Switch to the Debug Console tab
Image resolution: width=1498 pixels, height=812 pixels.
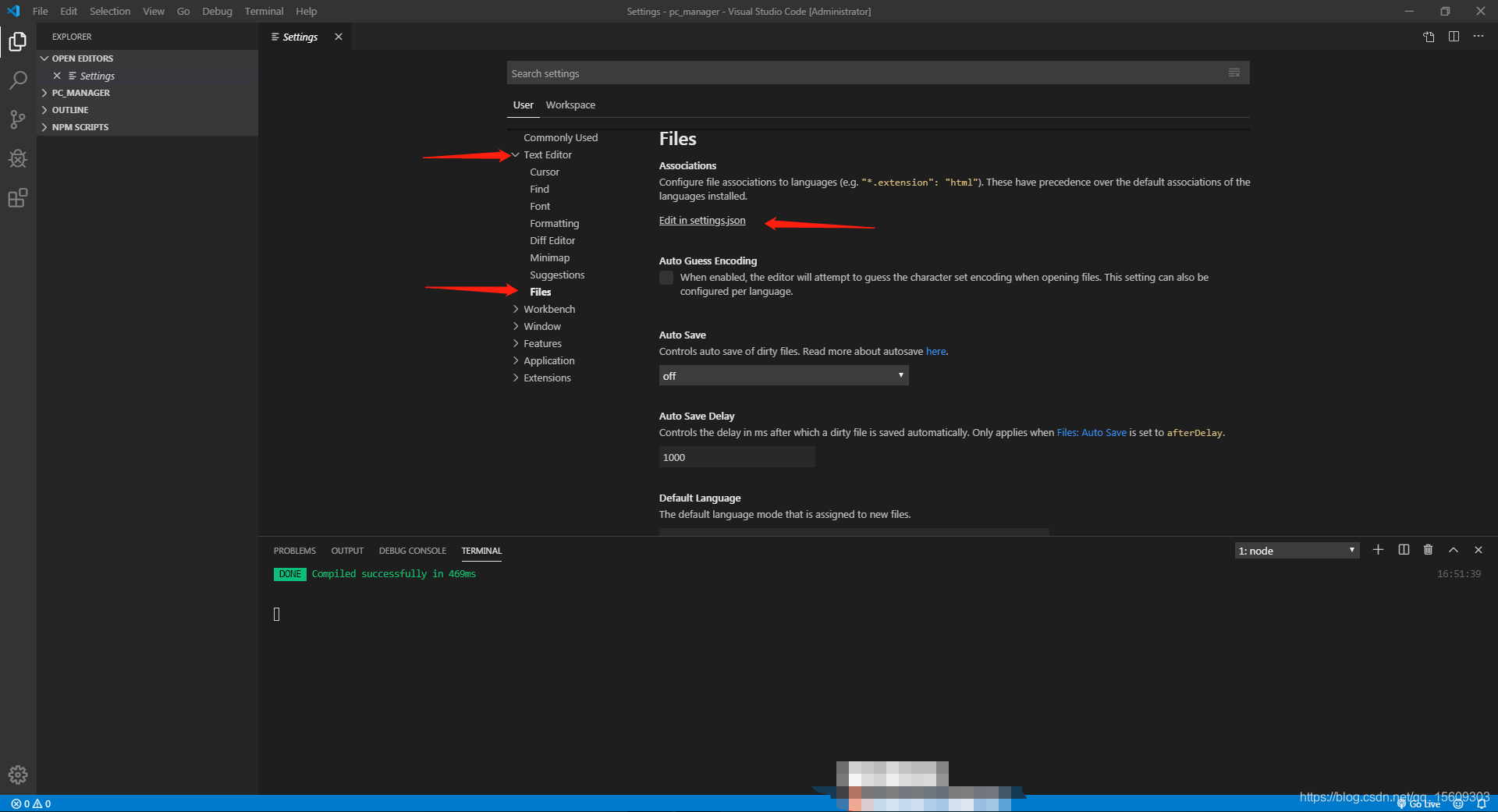(x=413, y=551)
